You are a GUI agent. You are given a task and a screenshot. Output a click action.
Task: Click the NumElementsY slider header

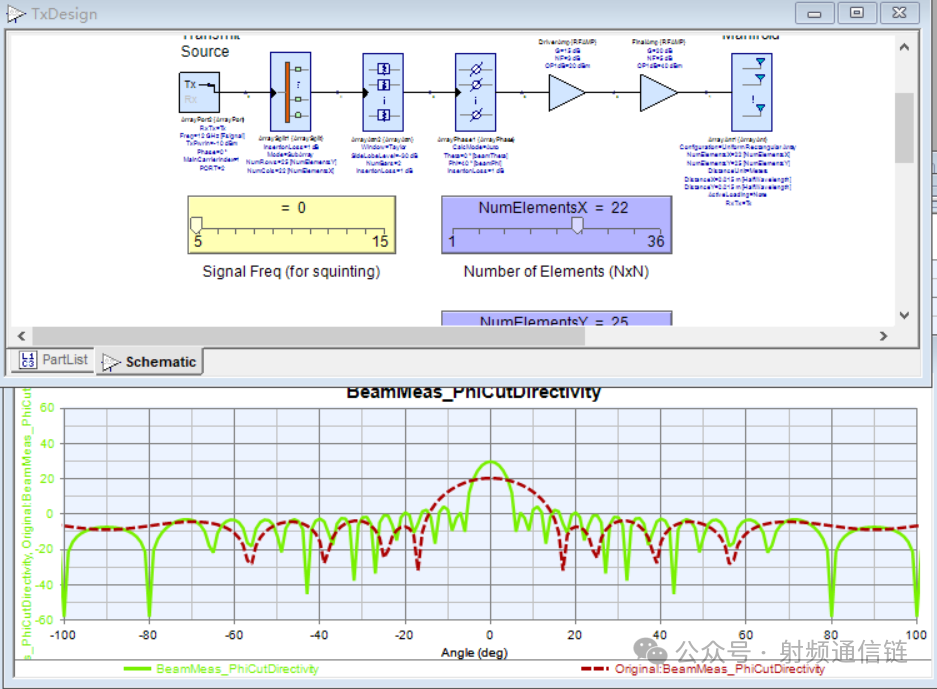pos(555,320)
